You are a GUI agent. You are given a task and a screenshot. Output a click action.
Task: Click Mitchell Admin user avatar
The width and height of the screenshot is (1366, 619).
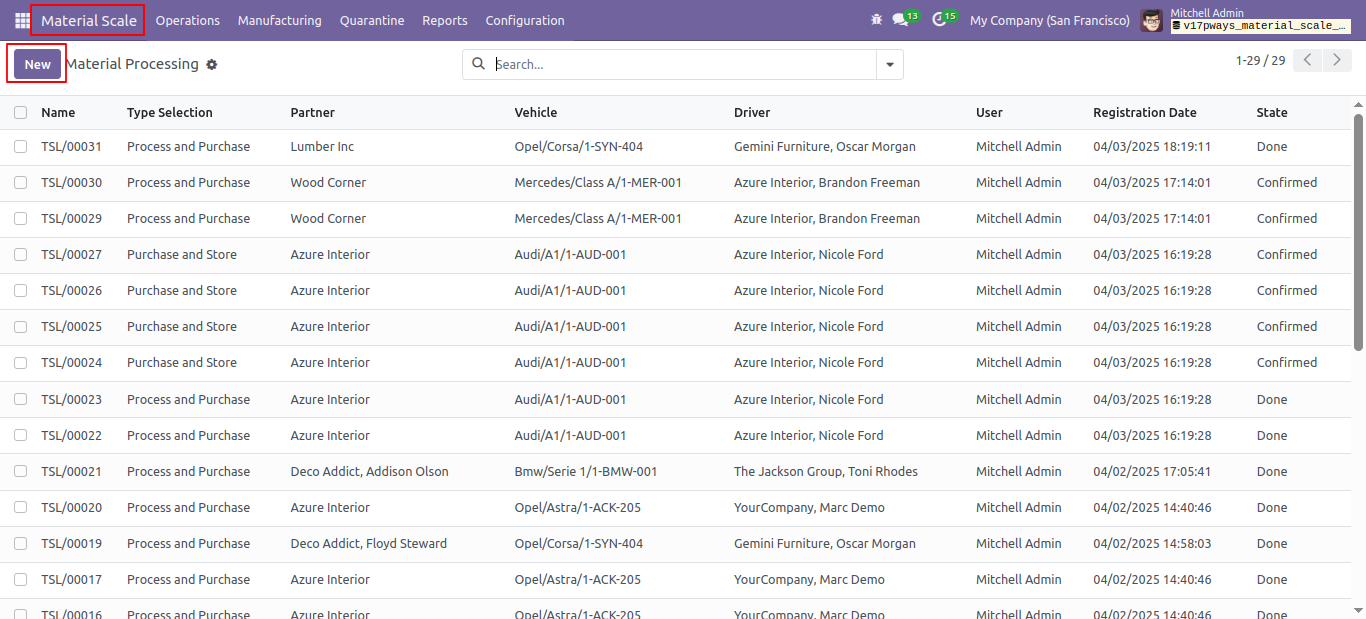1152,20
